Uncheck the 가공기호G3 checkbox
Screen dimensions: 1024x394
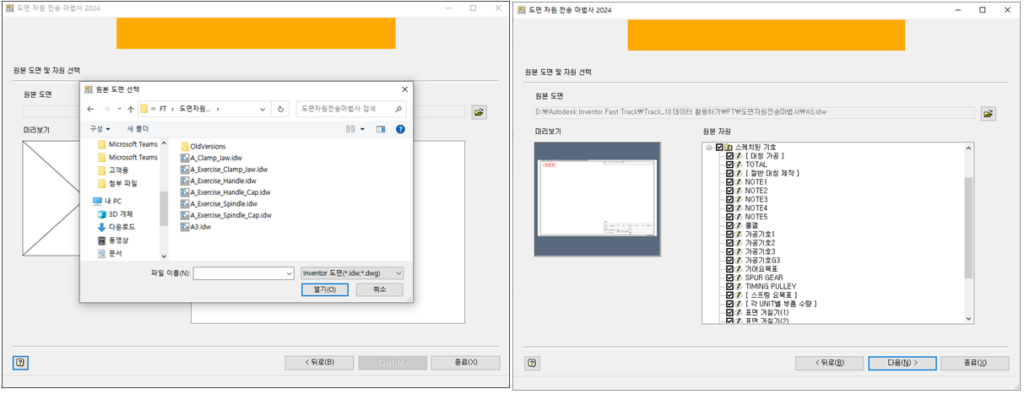(729, 260)
